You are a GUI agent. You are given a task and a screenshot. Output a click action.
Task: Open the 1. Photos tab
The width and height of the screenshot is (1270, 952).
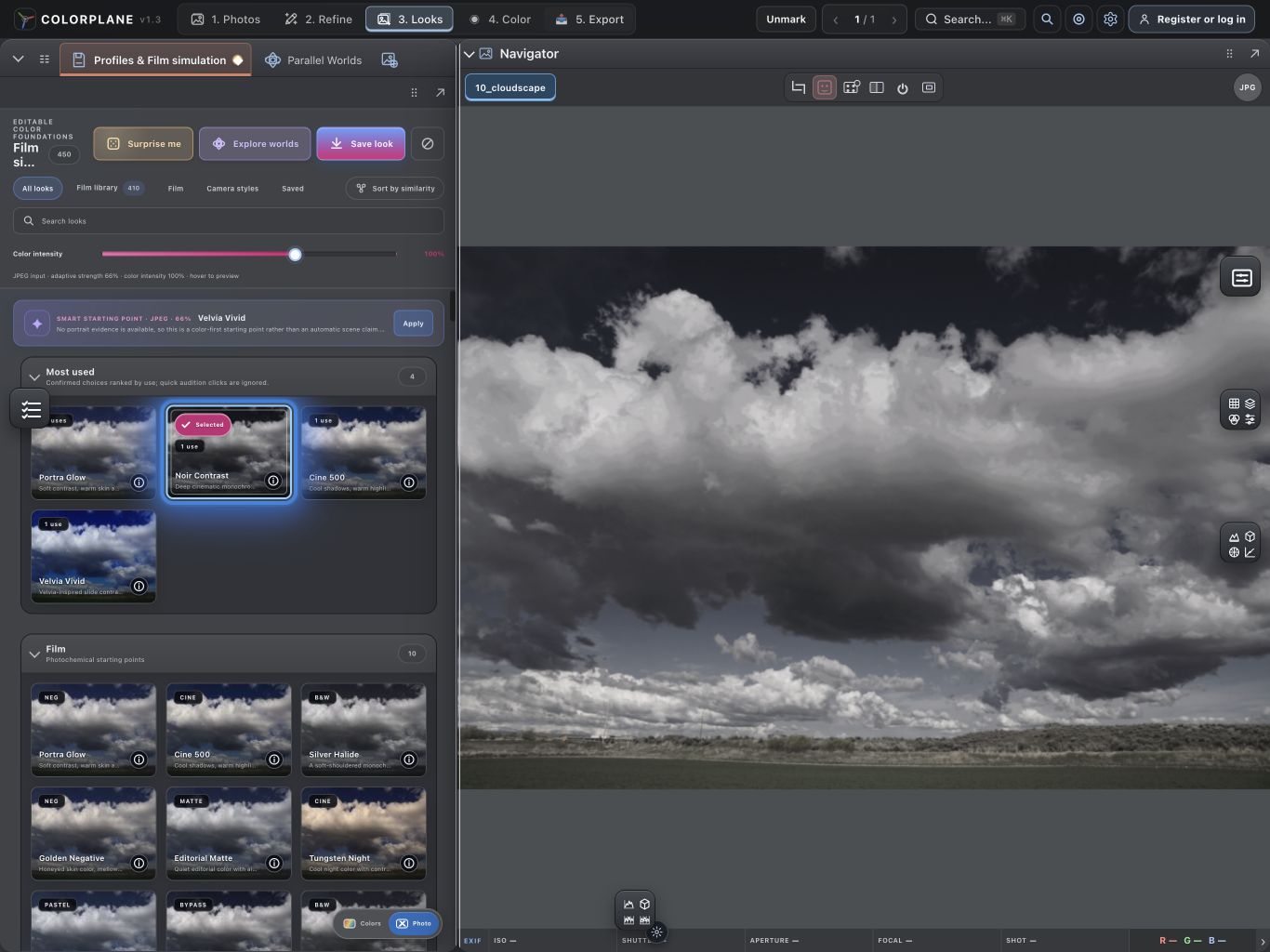click(226, 20)
